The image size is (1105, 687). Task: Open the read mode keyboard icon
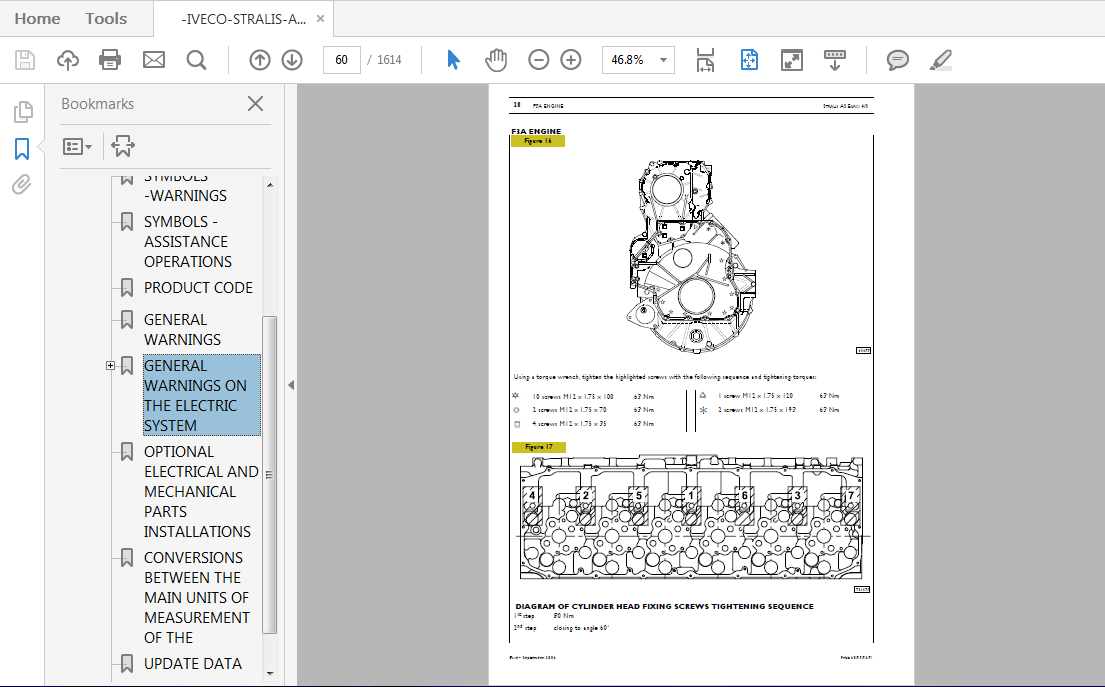[x=835, y=60]
